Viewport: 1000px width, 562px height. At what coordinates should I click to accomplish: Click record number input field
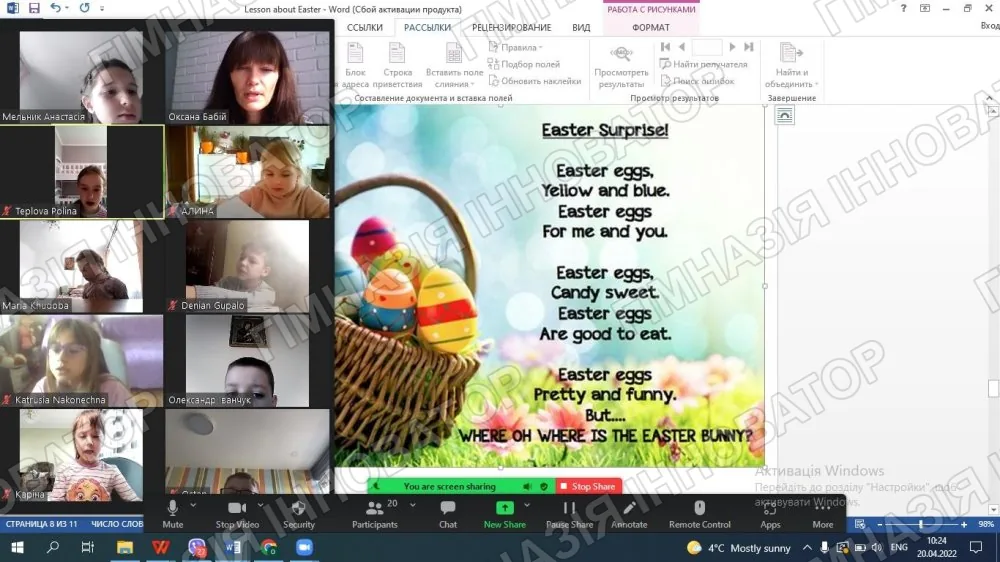[707, 47]
